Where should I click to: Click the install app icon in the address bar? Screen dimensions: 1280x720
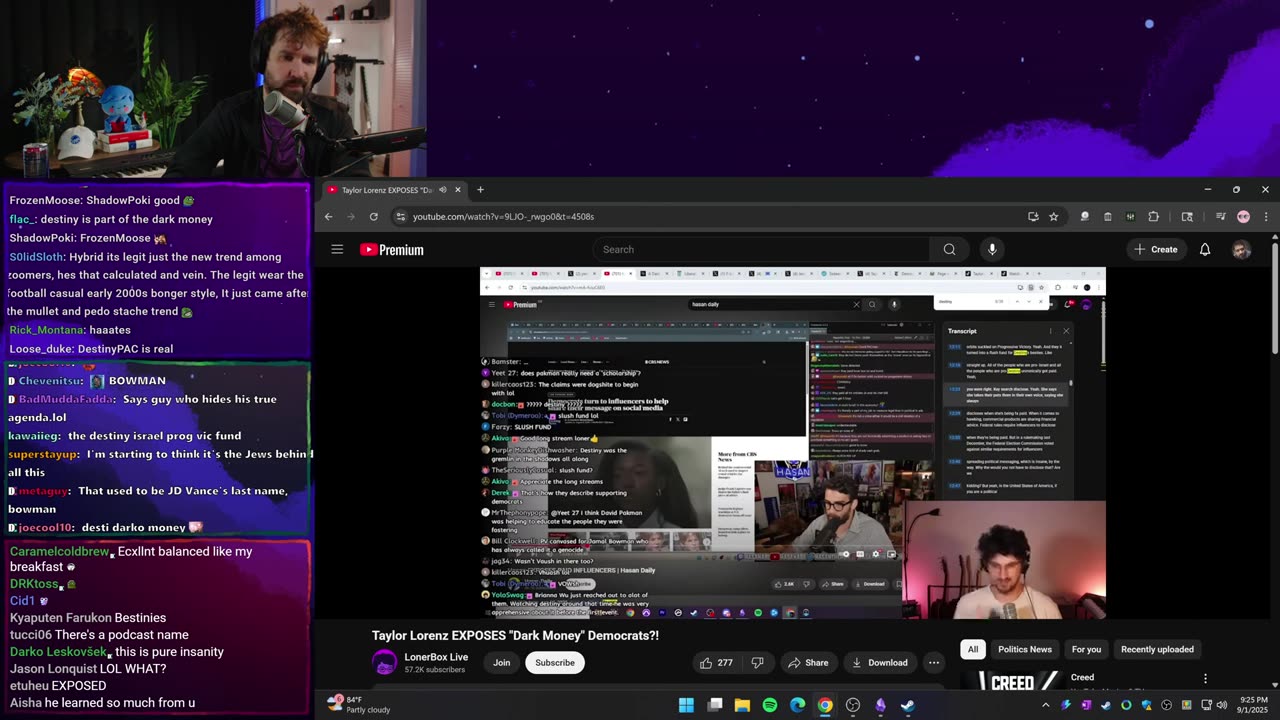coord(1033,216)
